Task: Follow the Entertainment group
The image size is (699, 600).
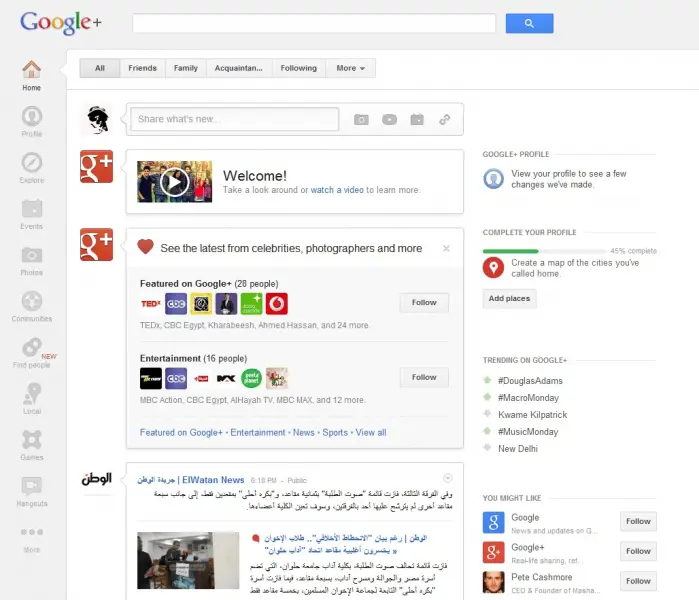Action: 424,378
